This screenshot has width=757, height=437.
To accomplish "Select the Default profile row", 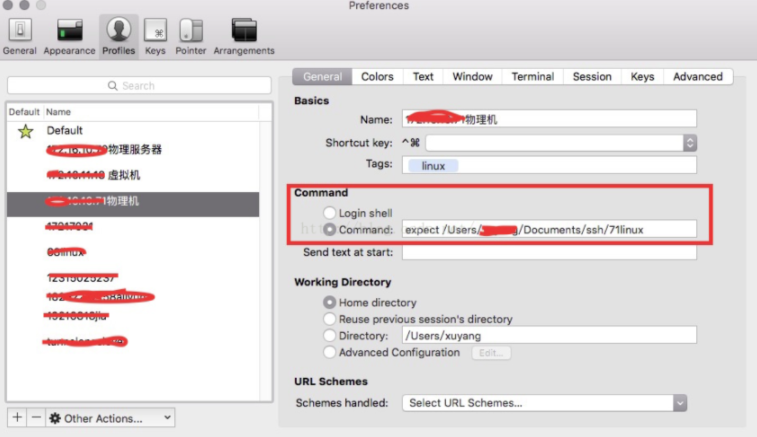I will point(133,130).
